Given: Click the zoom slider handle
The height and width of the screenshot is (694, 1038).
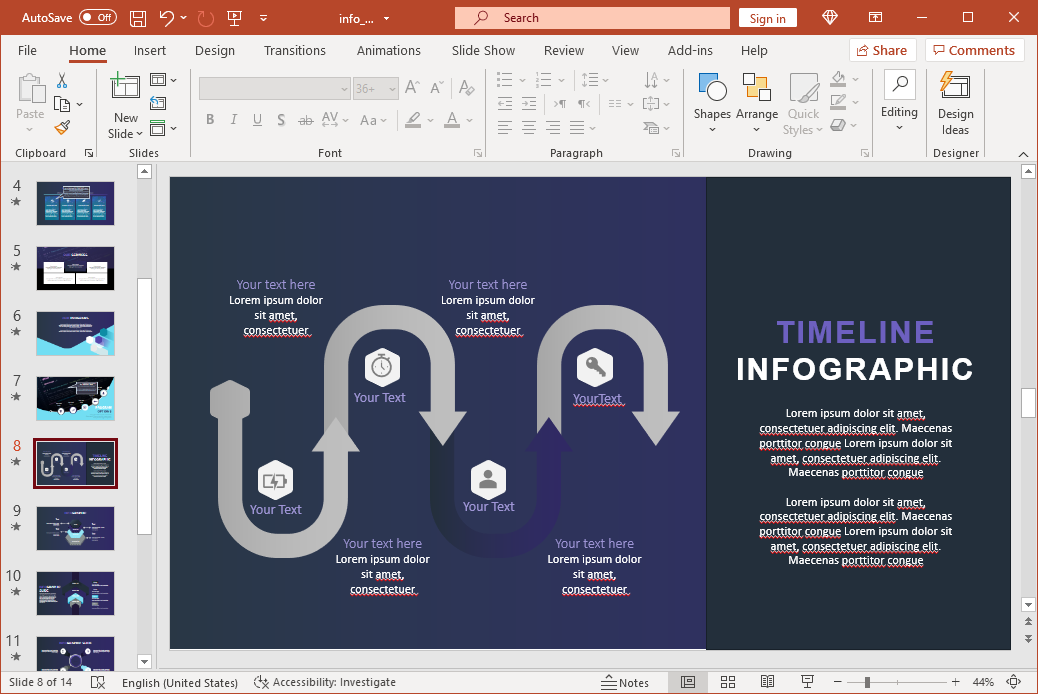Looking at the screenshot, I should pyautogui.click(x=867, y=682).
